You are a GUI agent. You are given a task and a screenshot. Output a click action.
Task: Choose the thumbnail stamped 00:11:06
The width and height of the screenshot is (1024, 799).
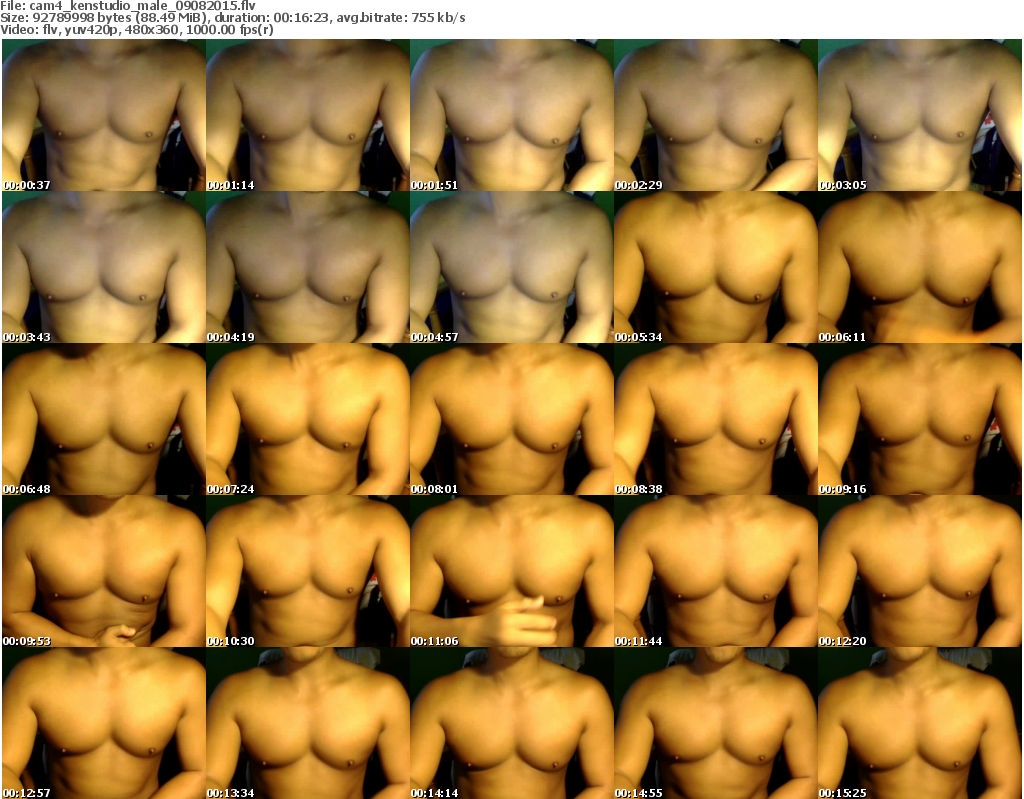pos(511,571)
